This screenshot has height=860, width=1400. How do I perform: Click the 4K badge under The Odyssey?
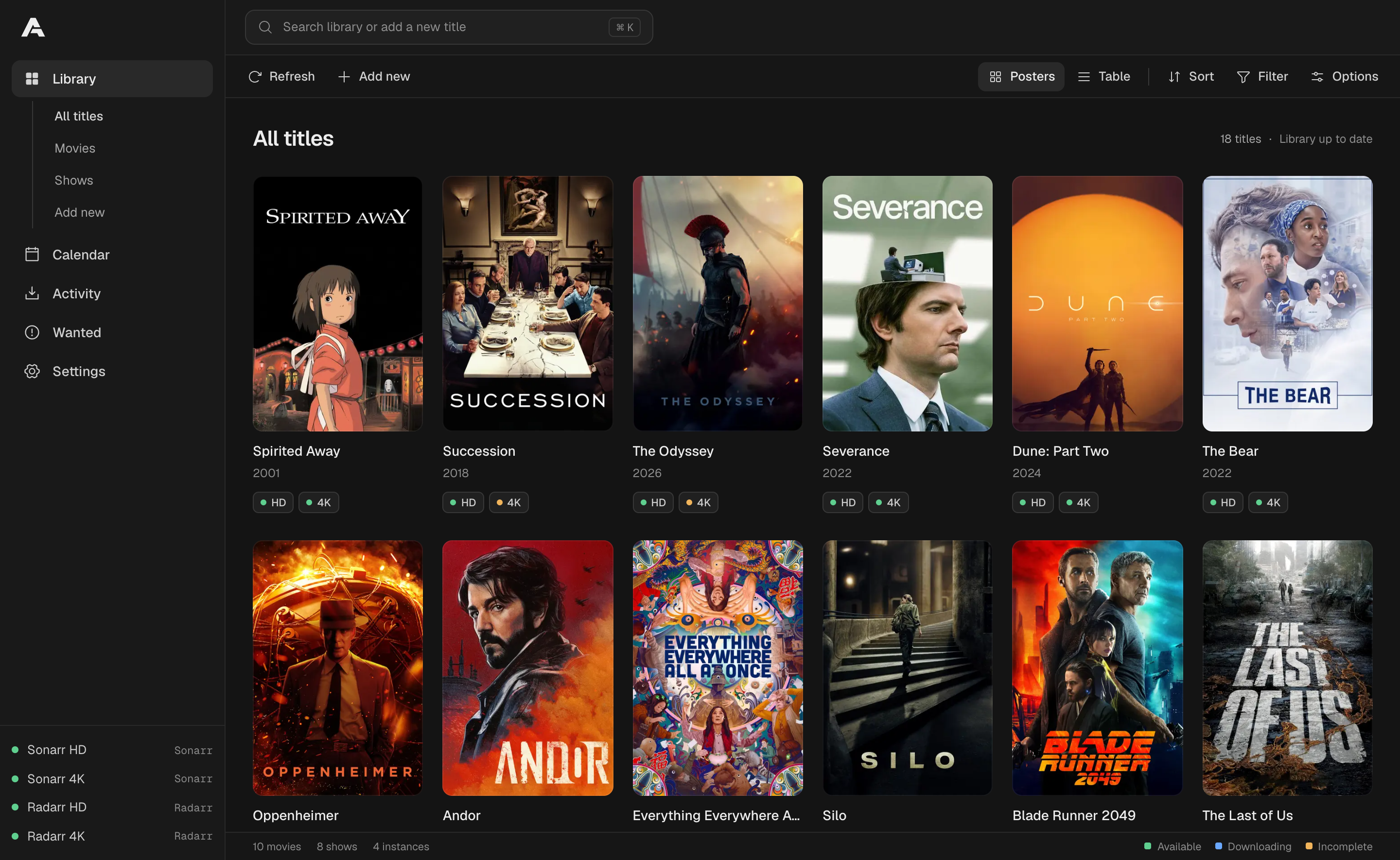point(699,502)
